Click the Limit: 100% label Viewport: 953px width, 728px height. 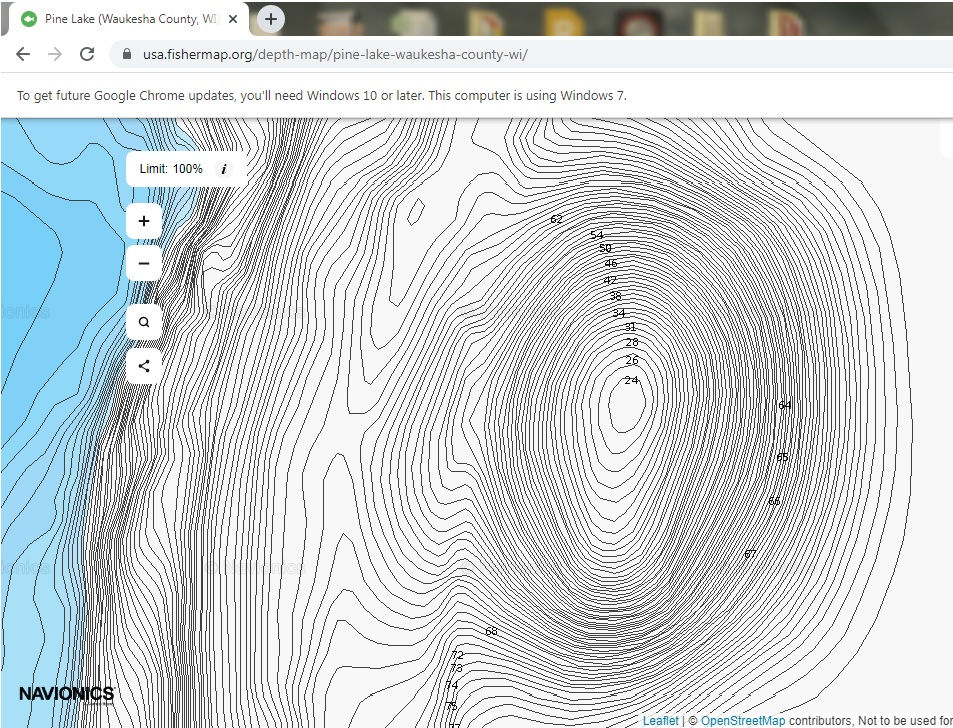click(171, 169)
